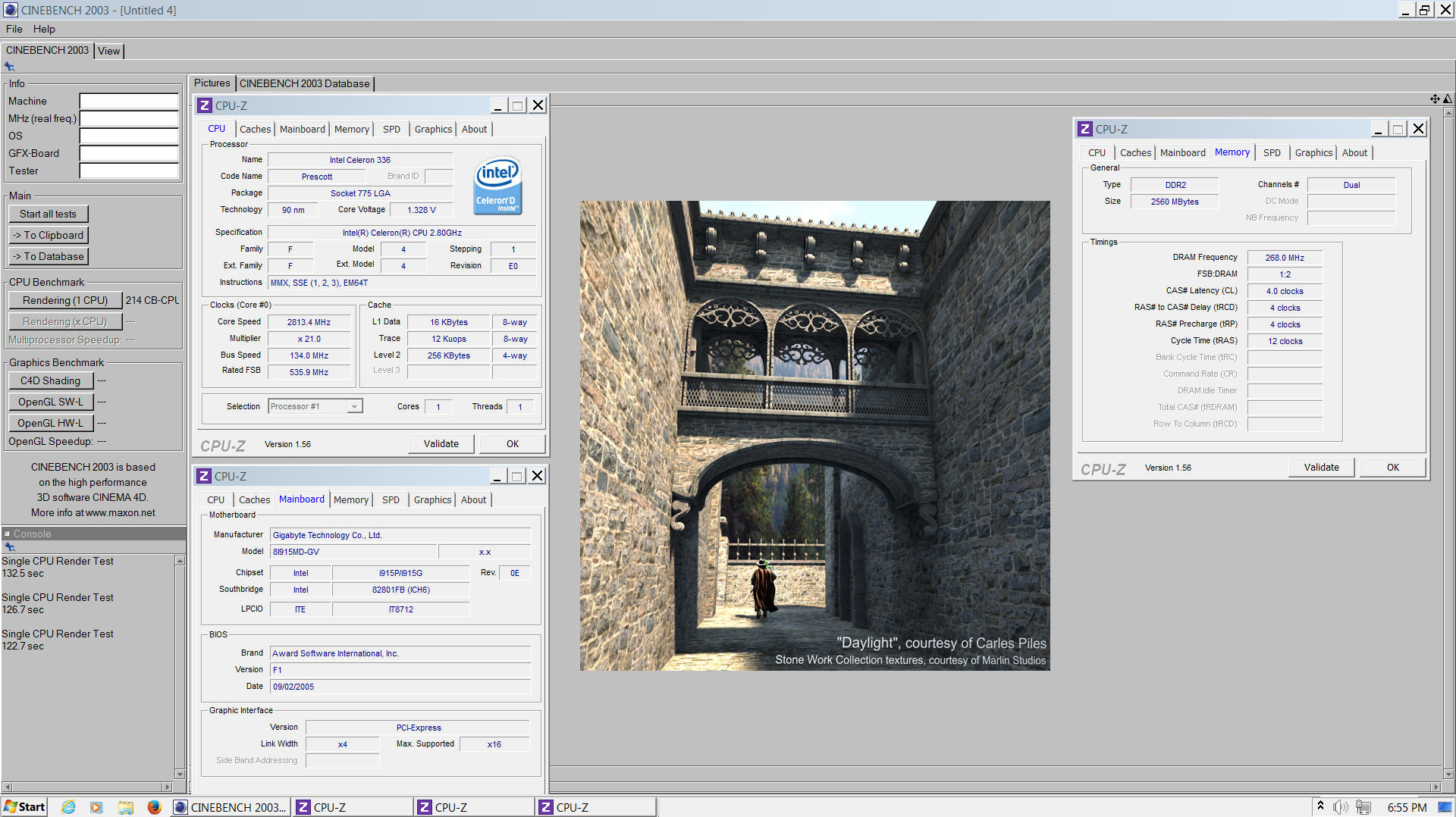
Task: Switch to CINEBENCH 2003 Database tab
Action: tap(305, 83)
